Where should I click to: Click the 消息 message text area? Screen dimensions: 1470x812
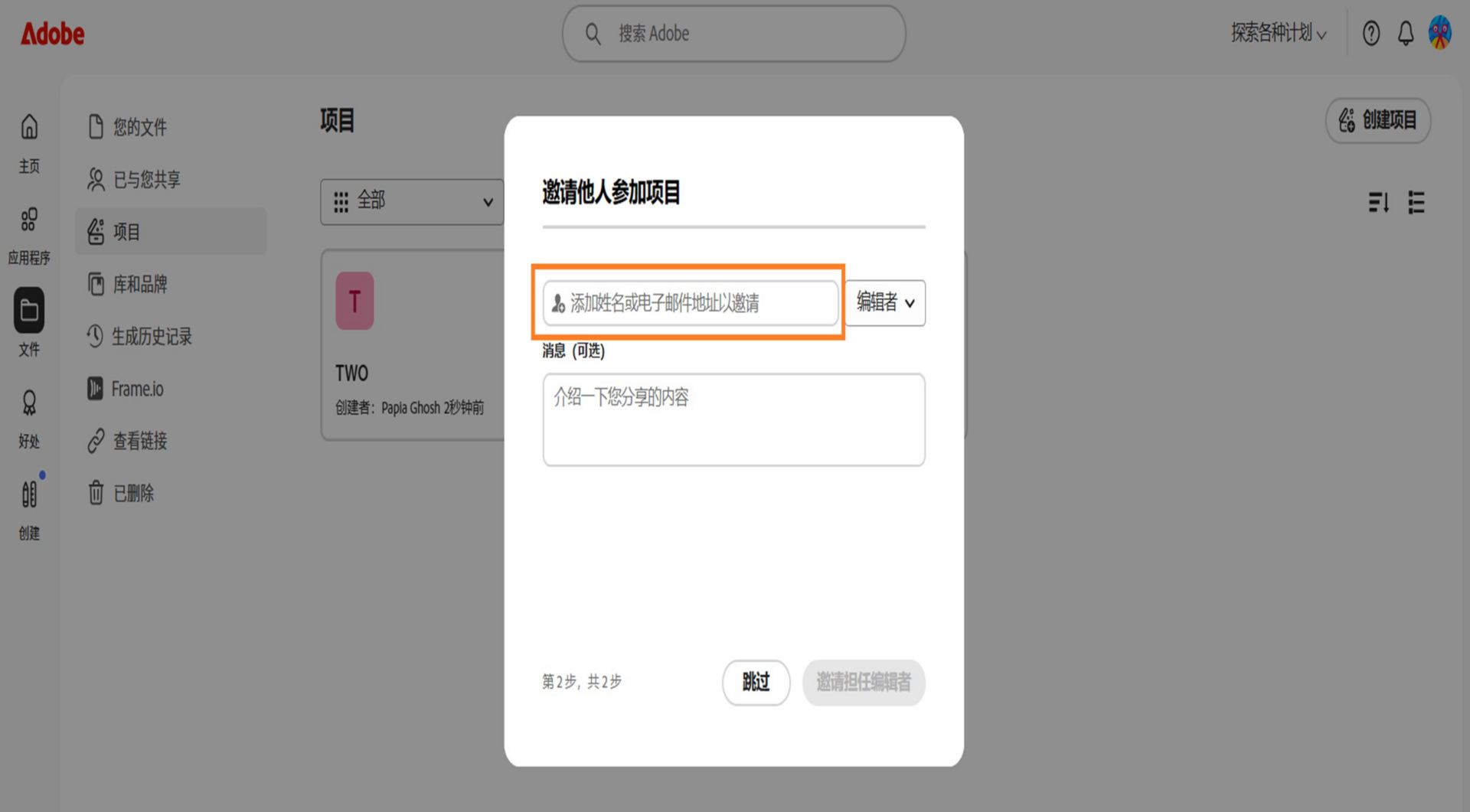point(733,419)
